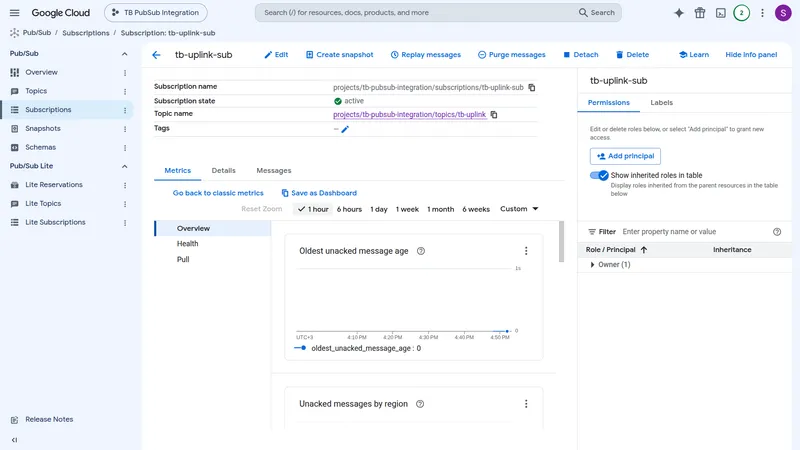Image resolution: width=800 pixels, height=450 pixels.
Task: Select the 1 hour time range
Action: 313,209
